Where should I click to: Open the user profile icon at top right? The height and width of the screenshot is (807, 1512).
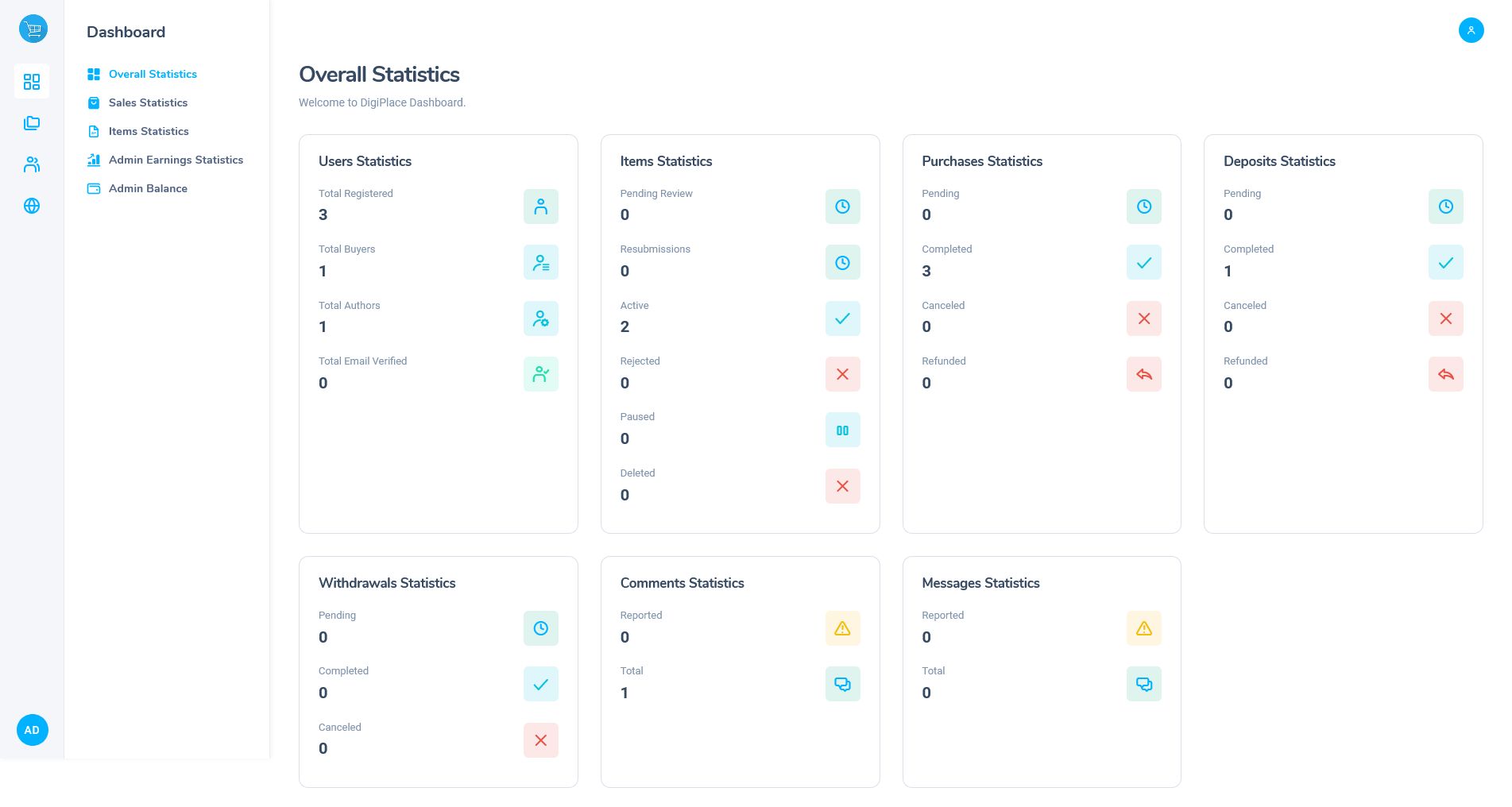(x=1471, y=30)
